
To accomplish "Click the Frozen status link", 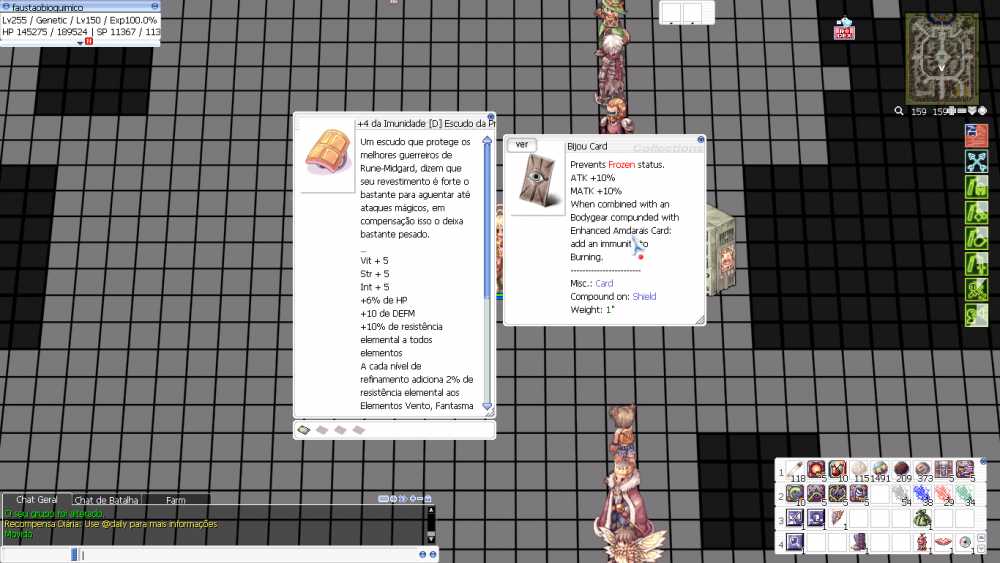I will 621,165.
